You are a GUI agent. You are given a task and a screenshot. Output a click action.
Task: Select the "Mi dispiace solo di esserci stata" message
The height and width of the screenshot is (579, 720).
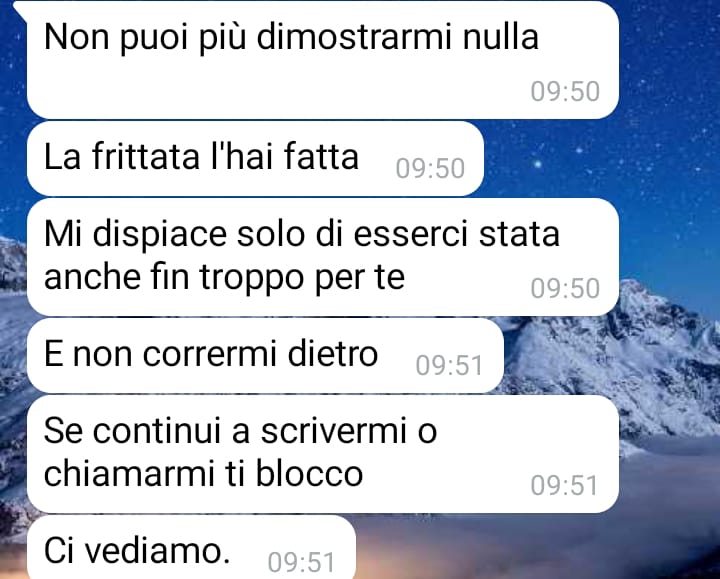pos(323,257)
